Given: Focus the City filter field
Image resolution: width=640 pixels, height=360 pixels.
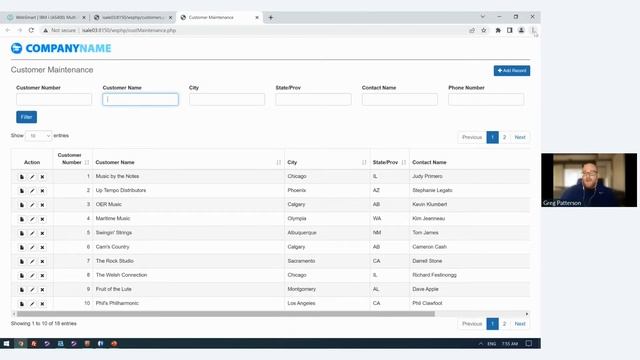Looking at the screenshot, I should click(227, 99).
